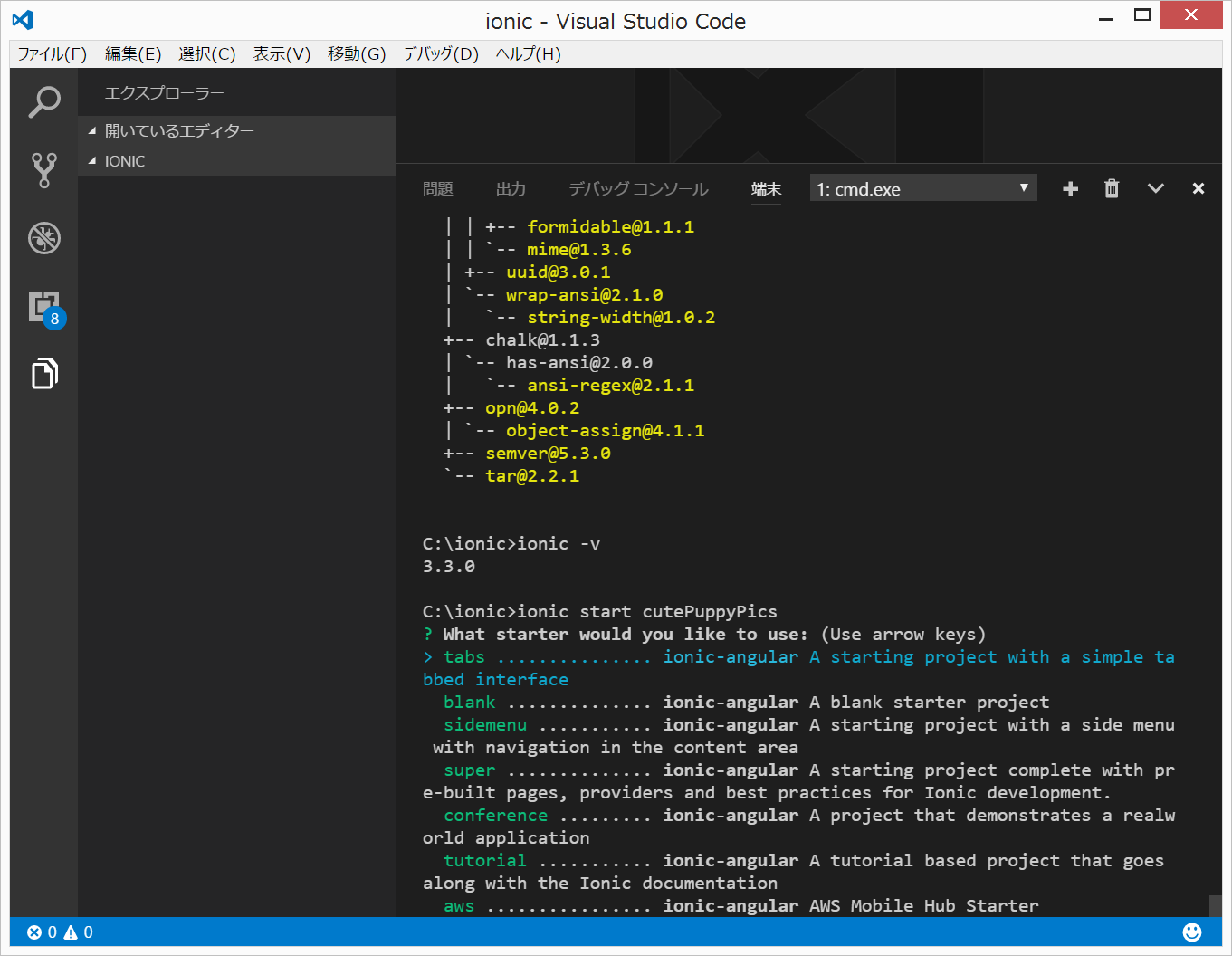Open the cmd.exe terminal selector dropdown

(922, 188)
